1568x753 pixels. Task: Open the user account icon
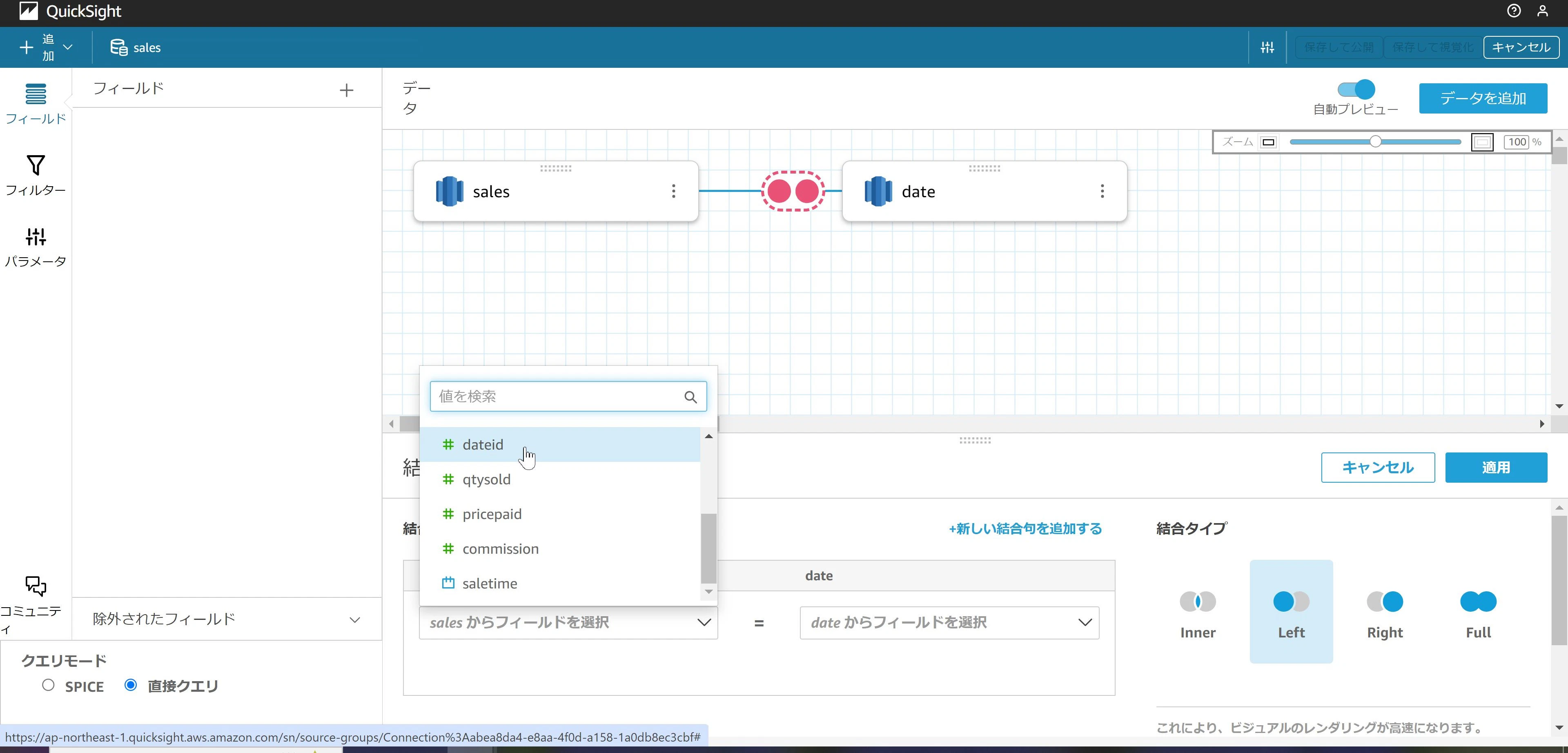point(1542,11)
